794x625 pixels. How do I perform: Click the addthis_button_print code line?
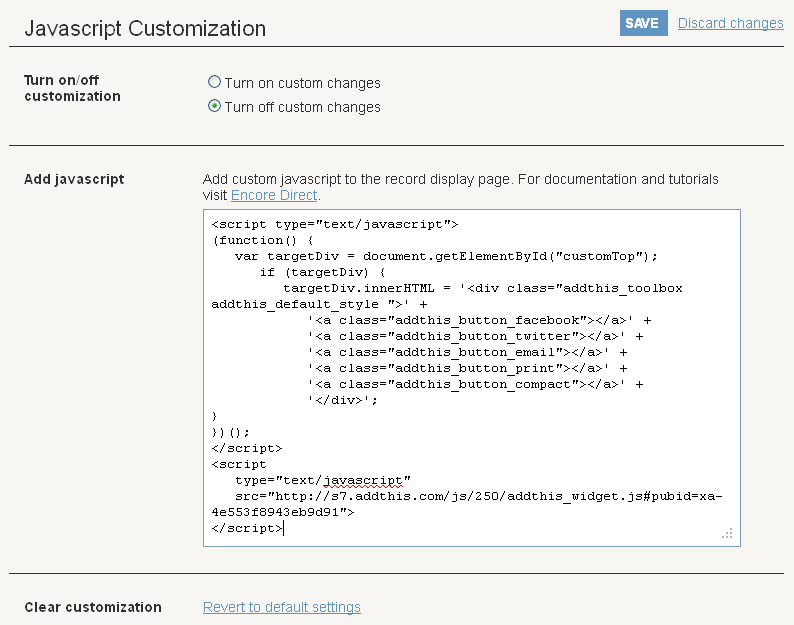pos(467,368)
